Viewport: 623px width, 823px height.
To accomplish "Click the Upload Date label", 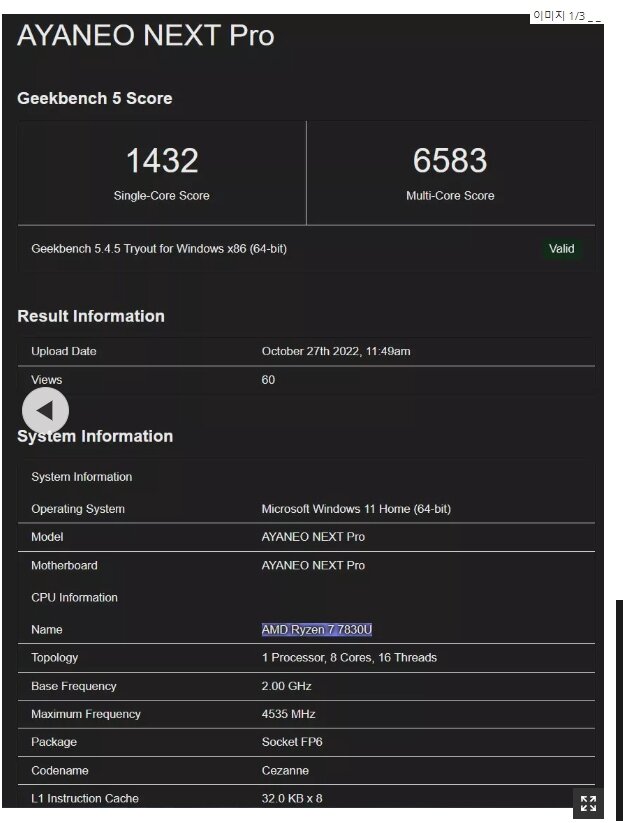I will tap(64, 351).
